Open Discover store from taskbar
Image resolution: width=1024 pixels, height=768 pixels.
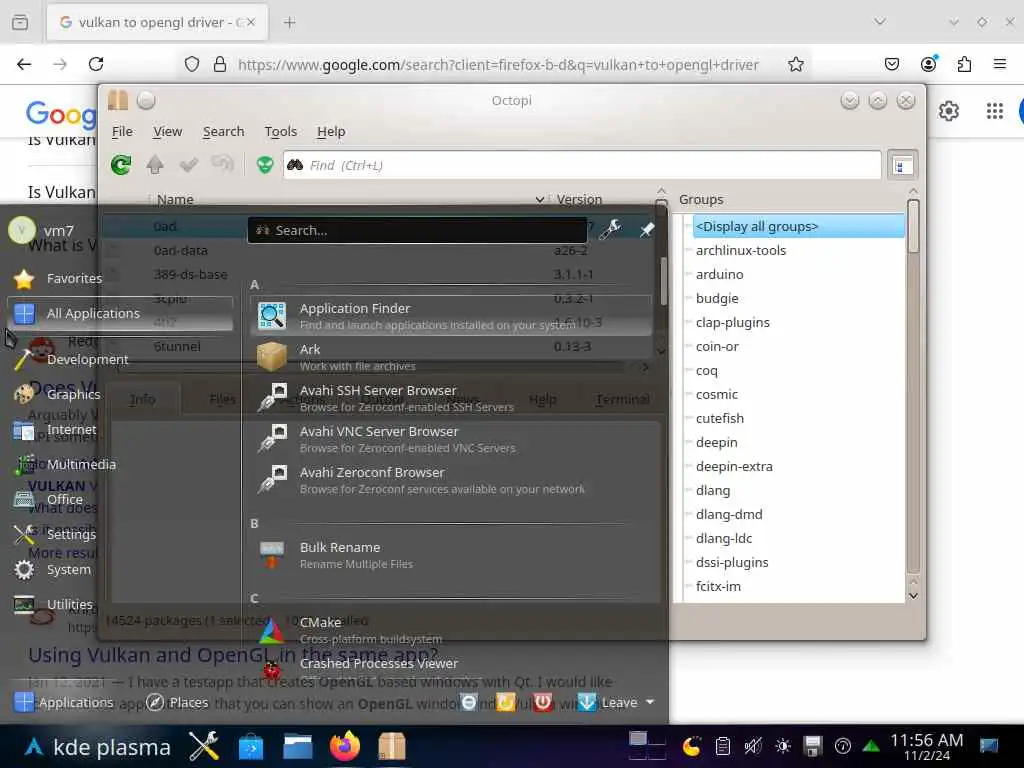[251, 746]
